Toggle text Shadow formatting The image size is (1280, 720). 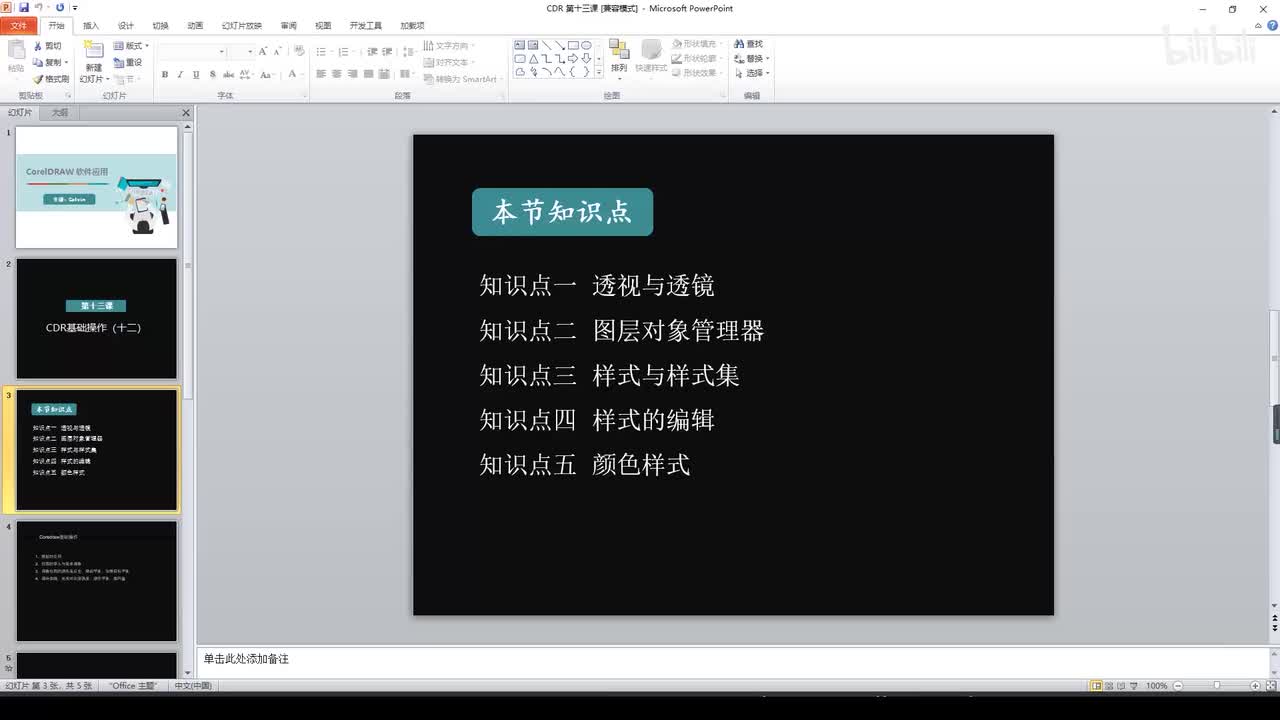point(212,74)
